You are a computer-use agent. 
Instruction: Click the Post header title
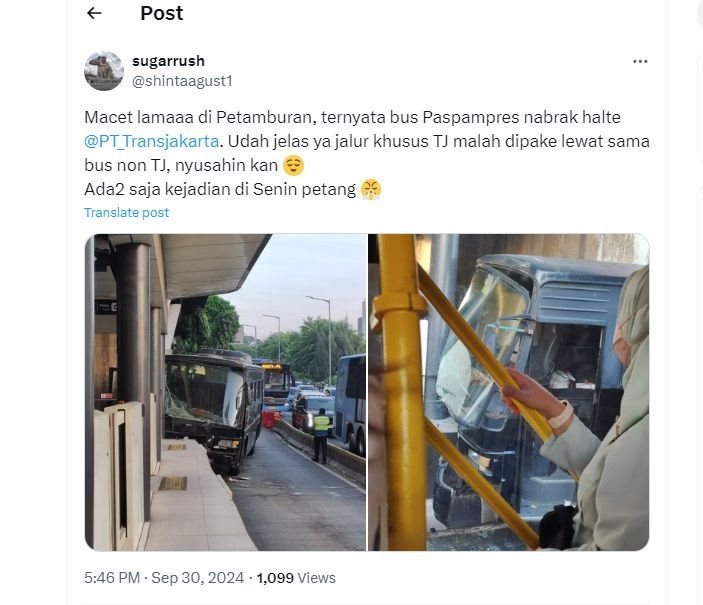(x=162, y=13)
